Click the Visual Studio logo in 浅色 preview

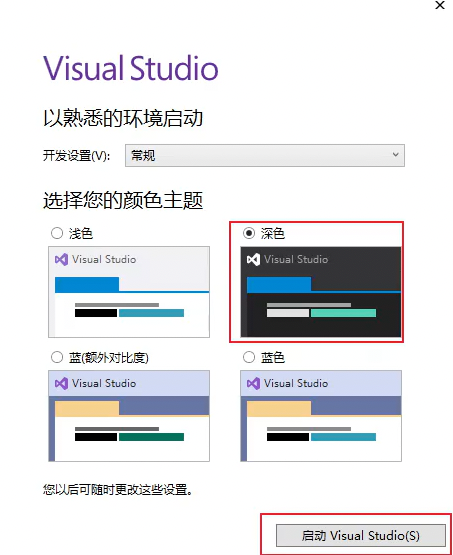point(61,259)
